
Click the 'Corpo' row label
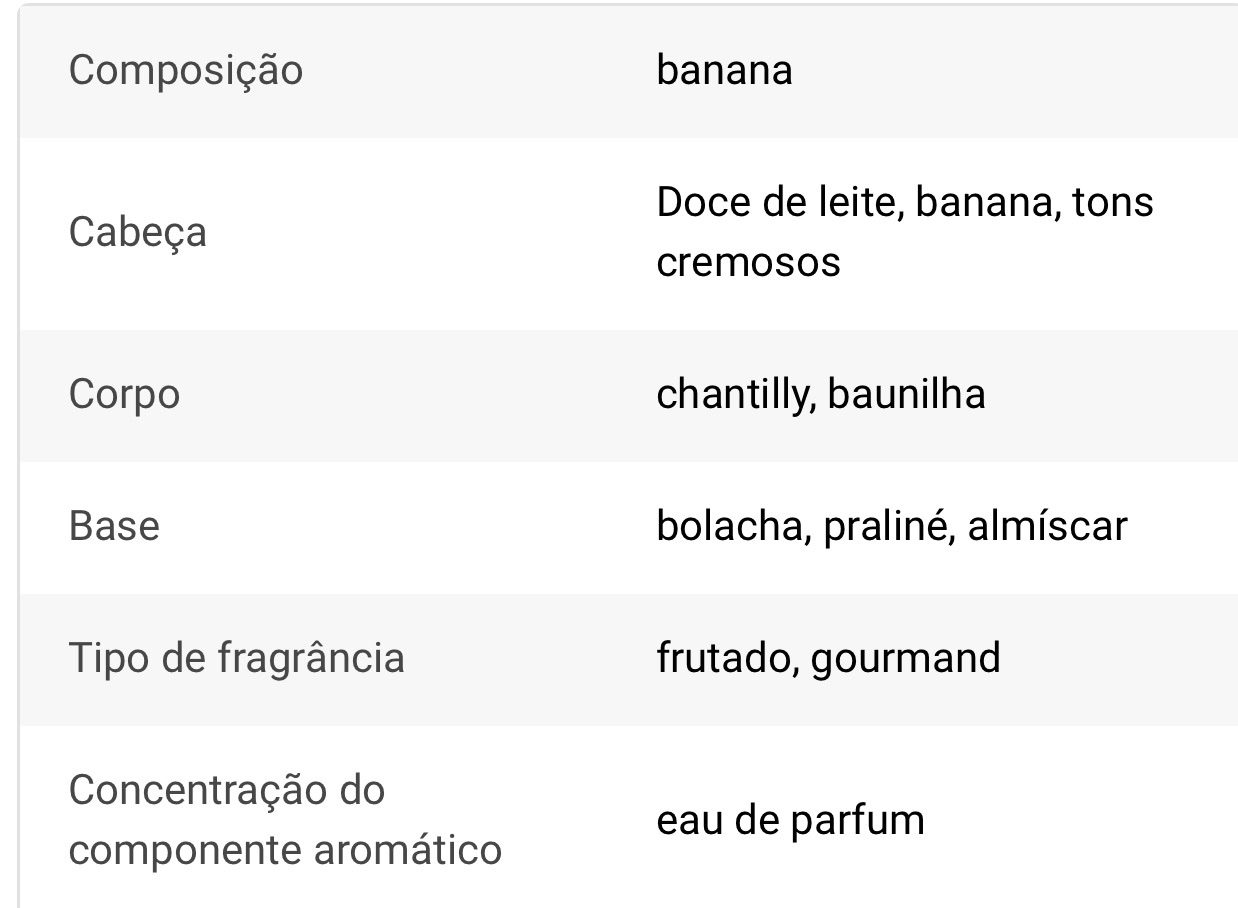coord(124,394)
